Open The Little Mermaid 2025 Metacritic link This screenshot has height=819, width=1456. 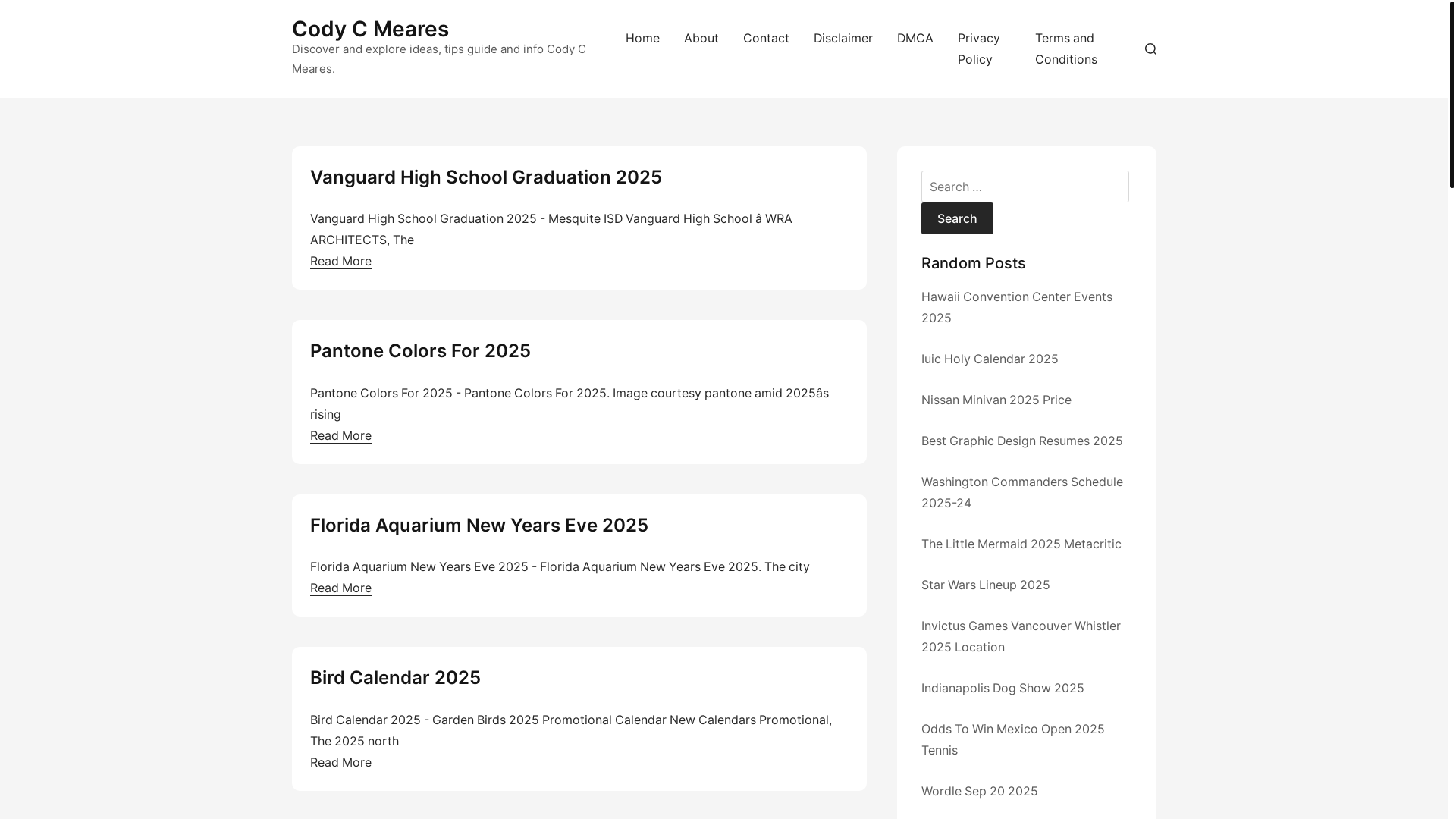point(1021,544)
